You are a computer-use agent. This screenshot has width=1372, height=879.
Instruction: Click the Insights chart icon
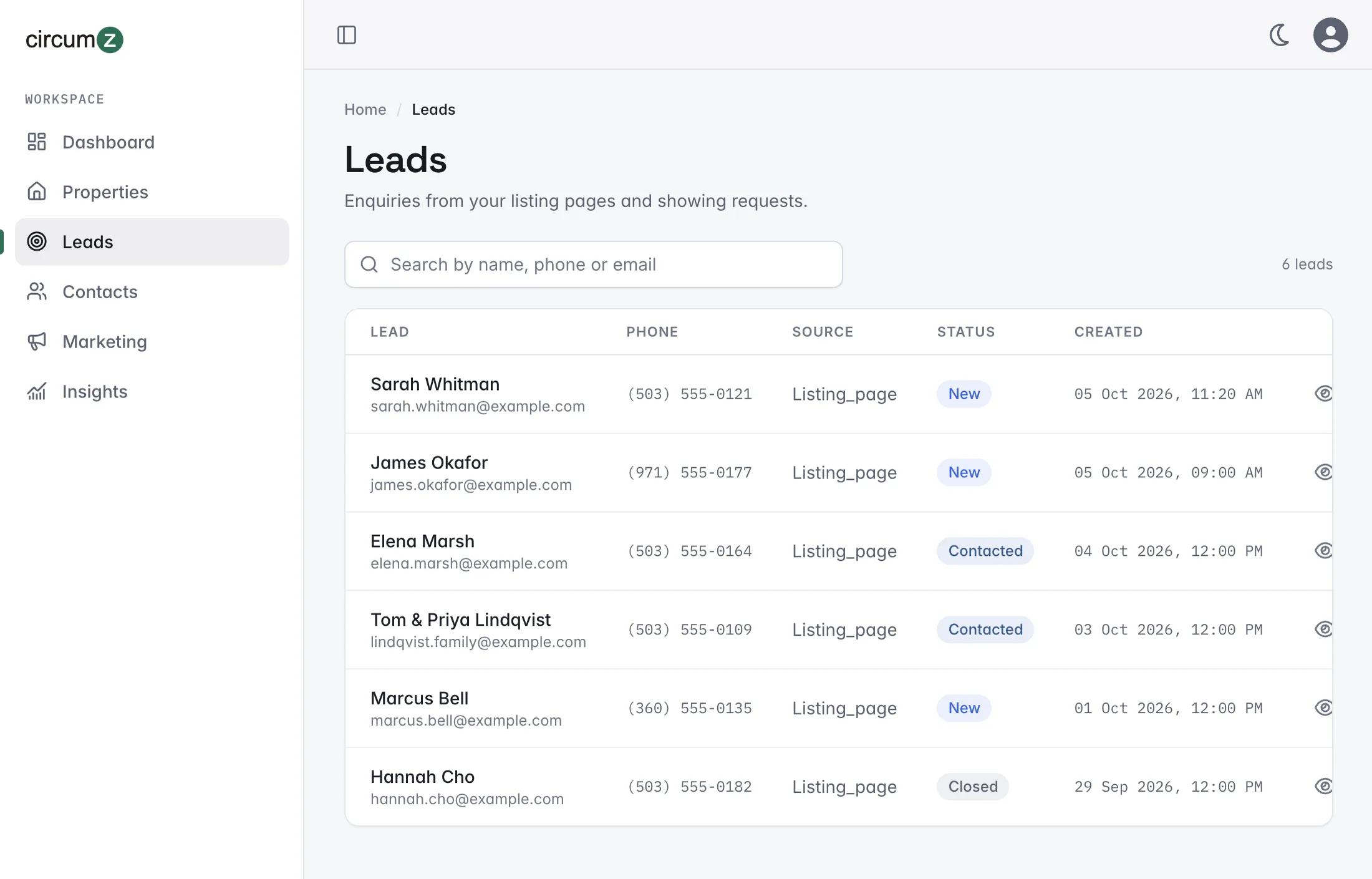[x=37, y=391]
